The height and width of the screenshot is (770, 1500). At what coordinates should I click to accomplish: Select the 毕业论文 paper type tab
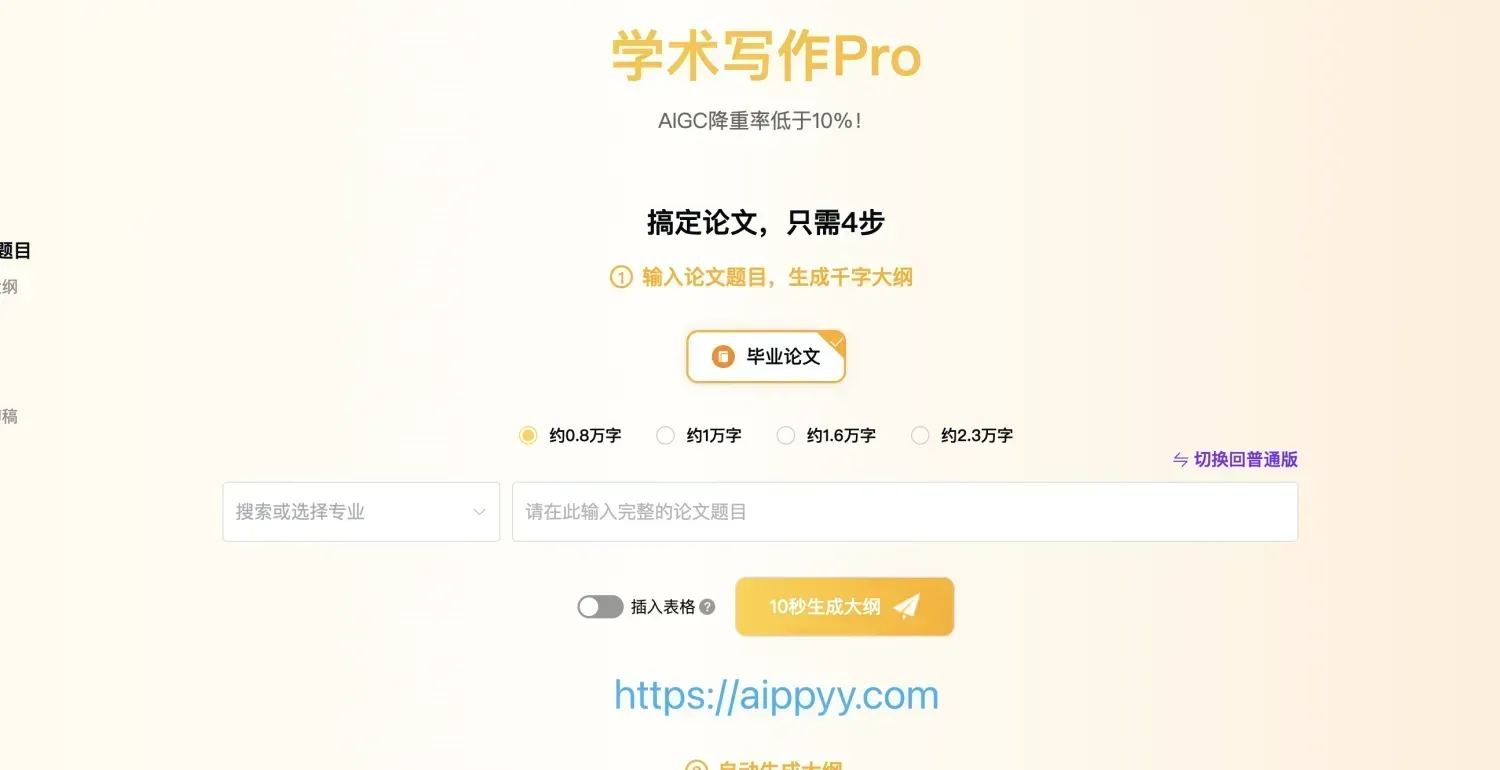tap(766, 357)
